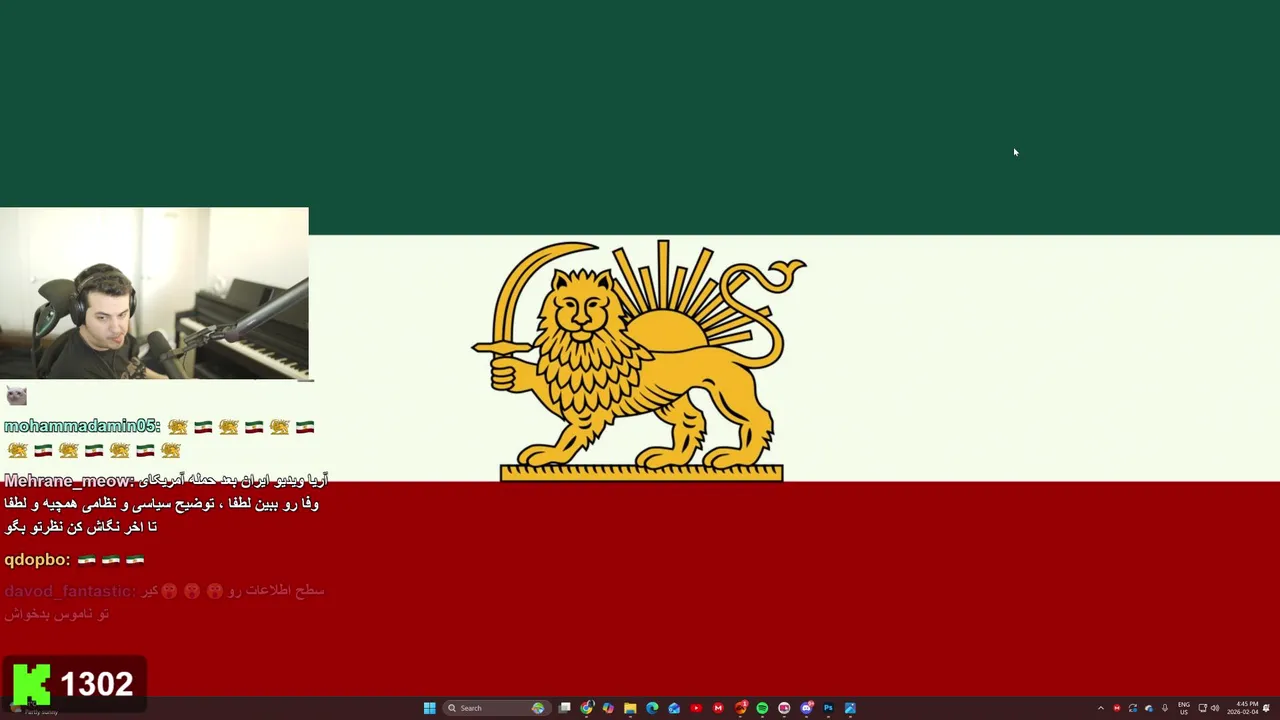Viewport: 1280px width, 720px height.
Task: Open the volume speaker control
Action: (x=1215, y=708)
